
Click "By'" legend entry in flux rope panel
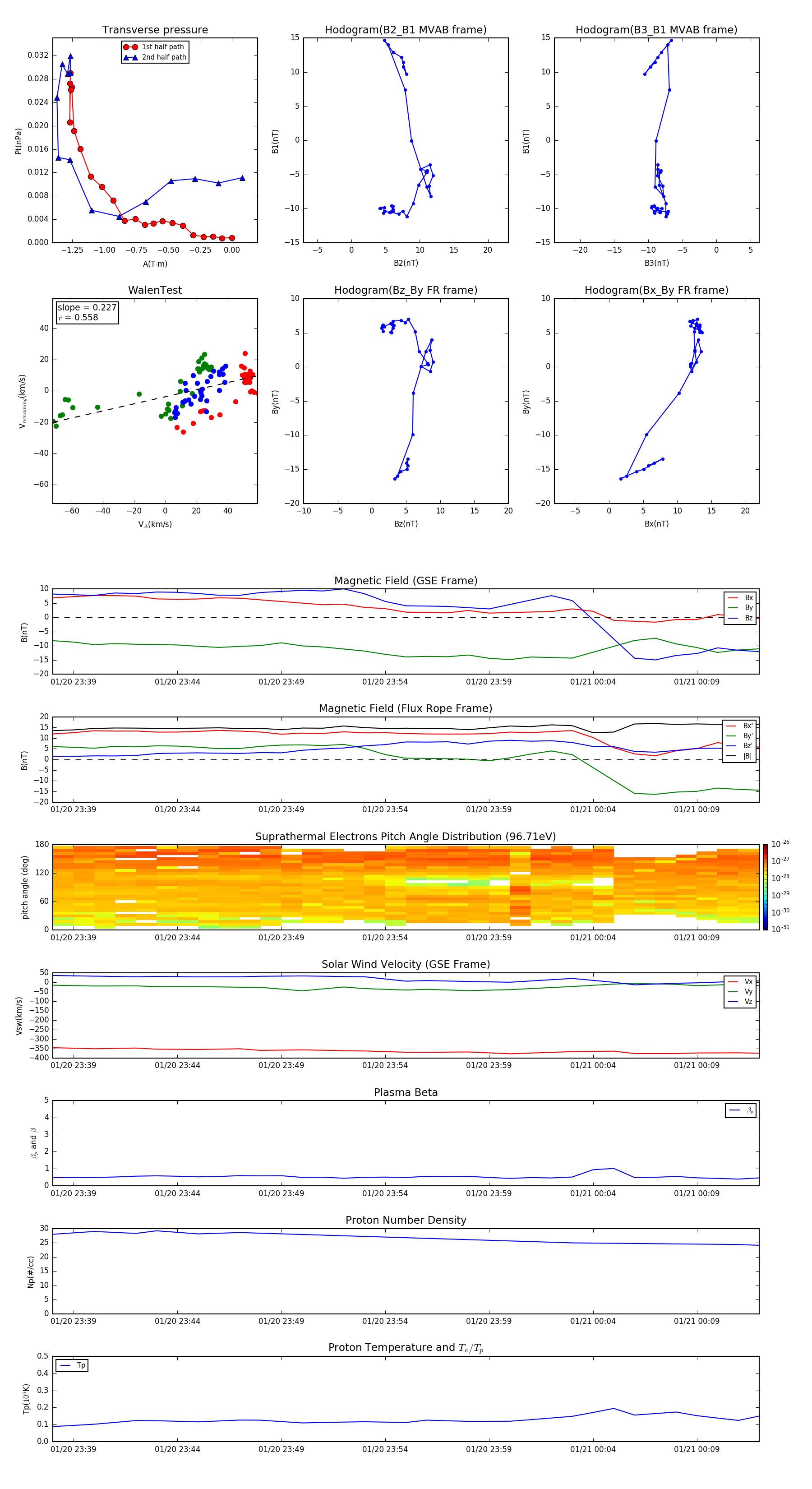(x=740, y=736)
